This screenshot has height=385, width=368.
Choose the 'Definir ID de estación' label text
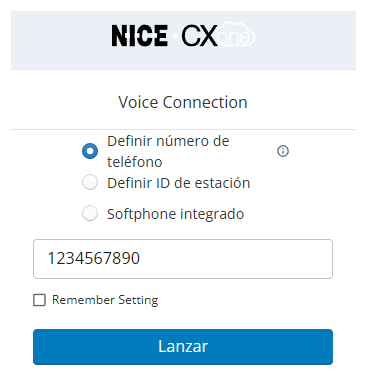pos(179,183)
